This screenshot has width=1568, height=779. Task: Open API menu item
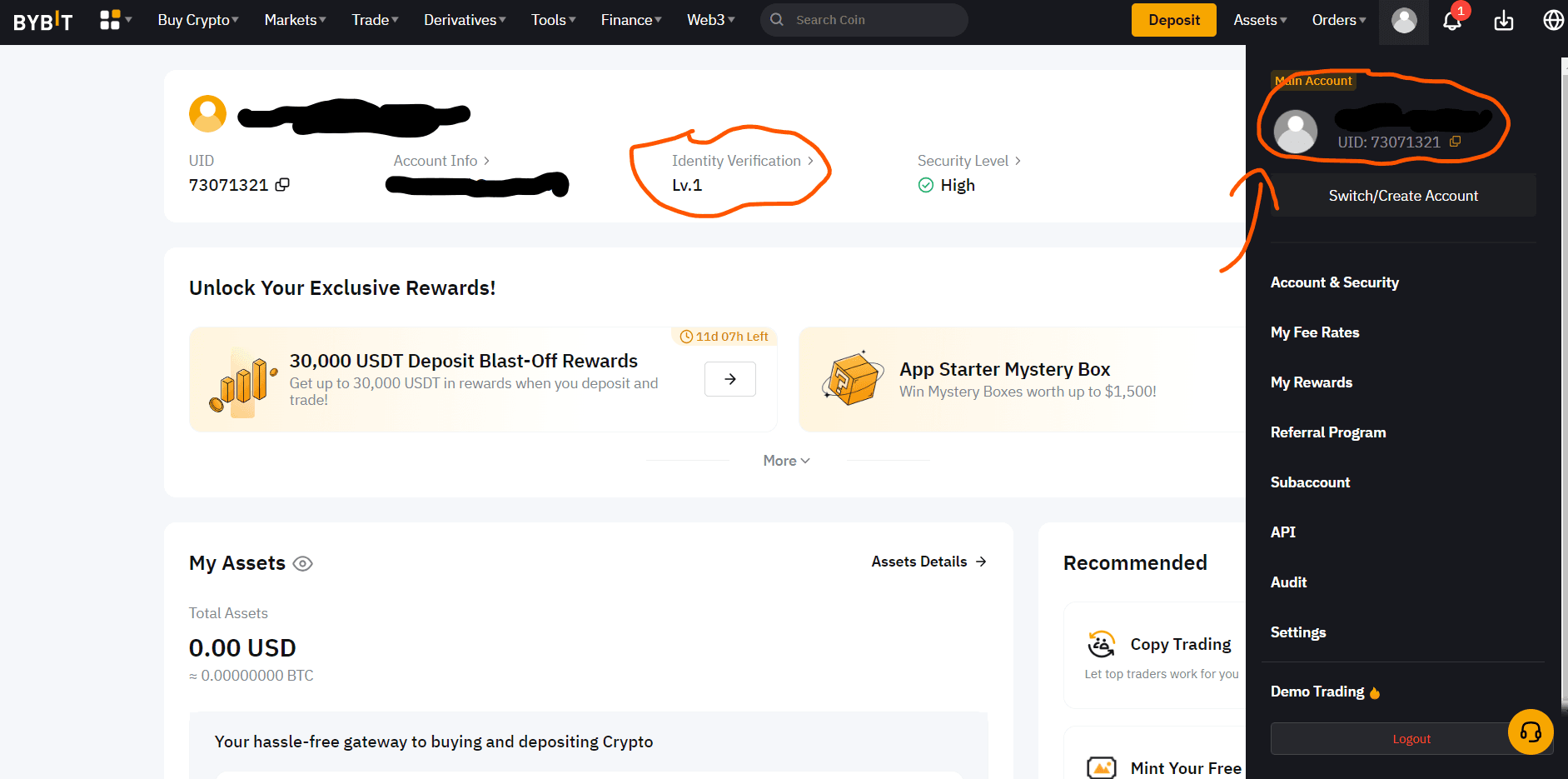[1283, 532]
